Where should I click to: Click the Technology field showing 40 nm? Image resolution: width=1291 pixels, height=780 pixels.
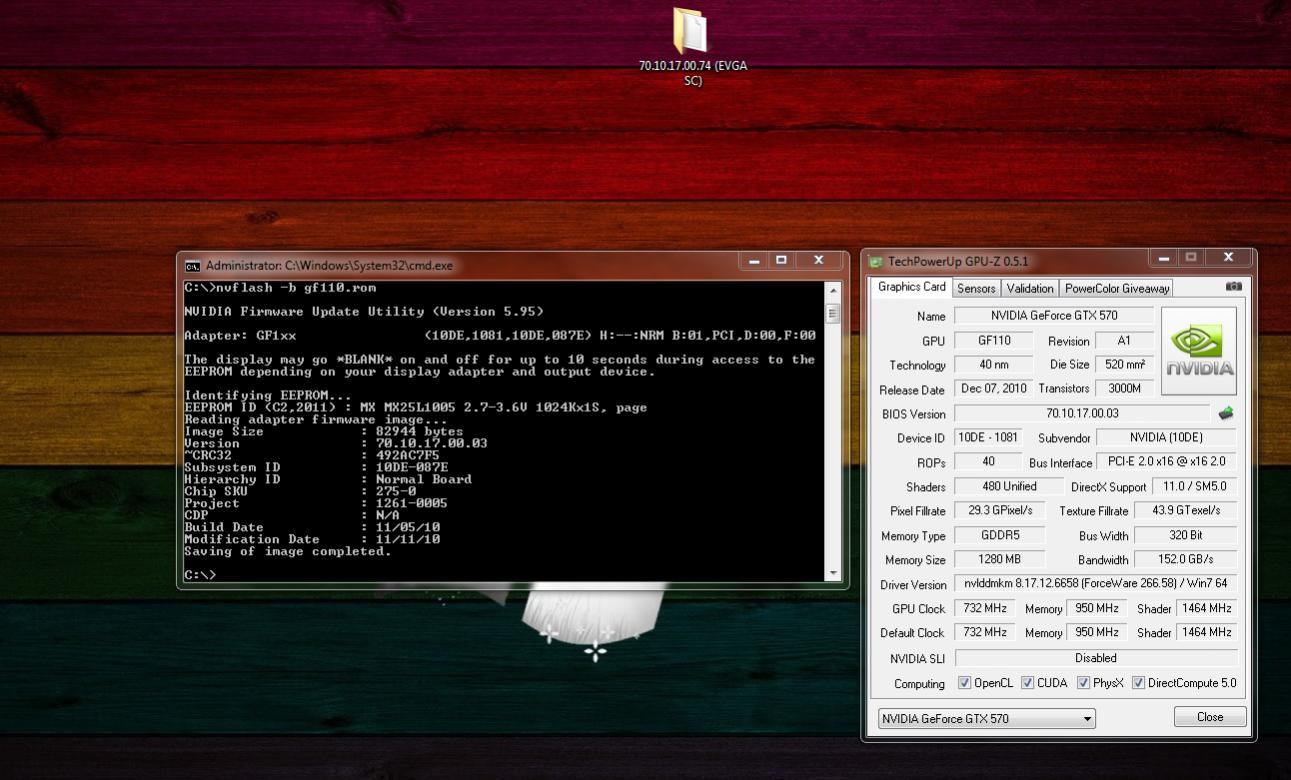pyautogui.click(x=993, y=365)
